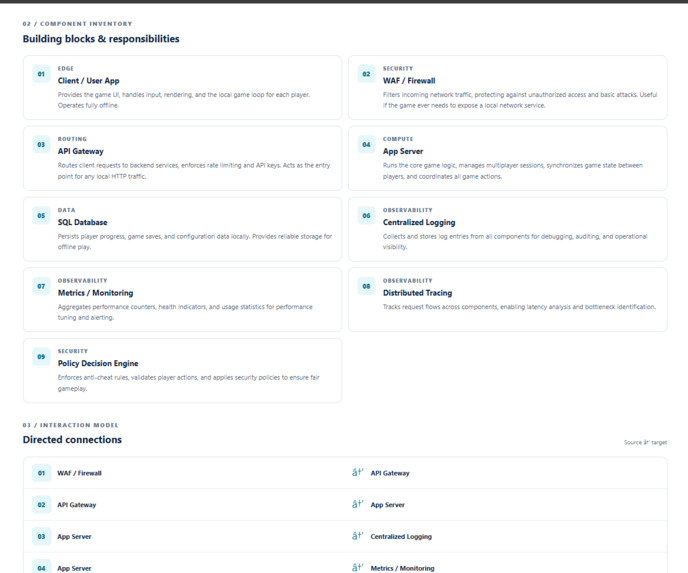
Task: Click OBSERVABILITY label above Metrics / Monitoring
Action: click(x=82, y=281)
